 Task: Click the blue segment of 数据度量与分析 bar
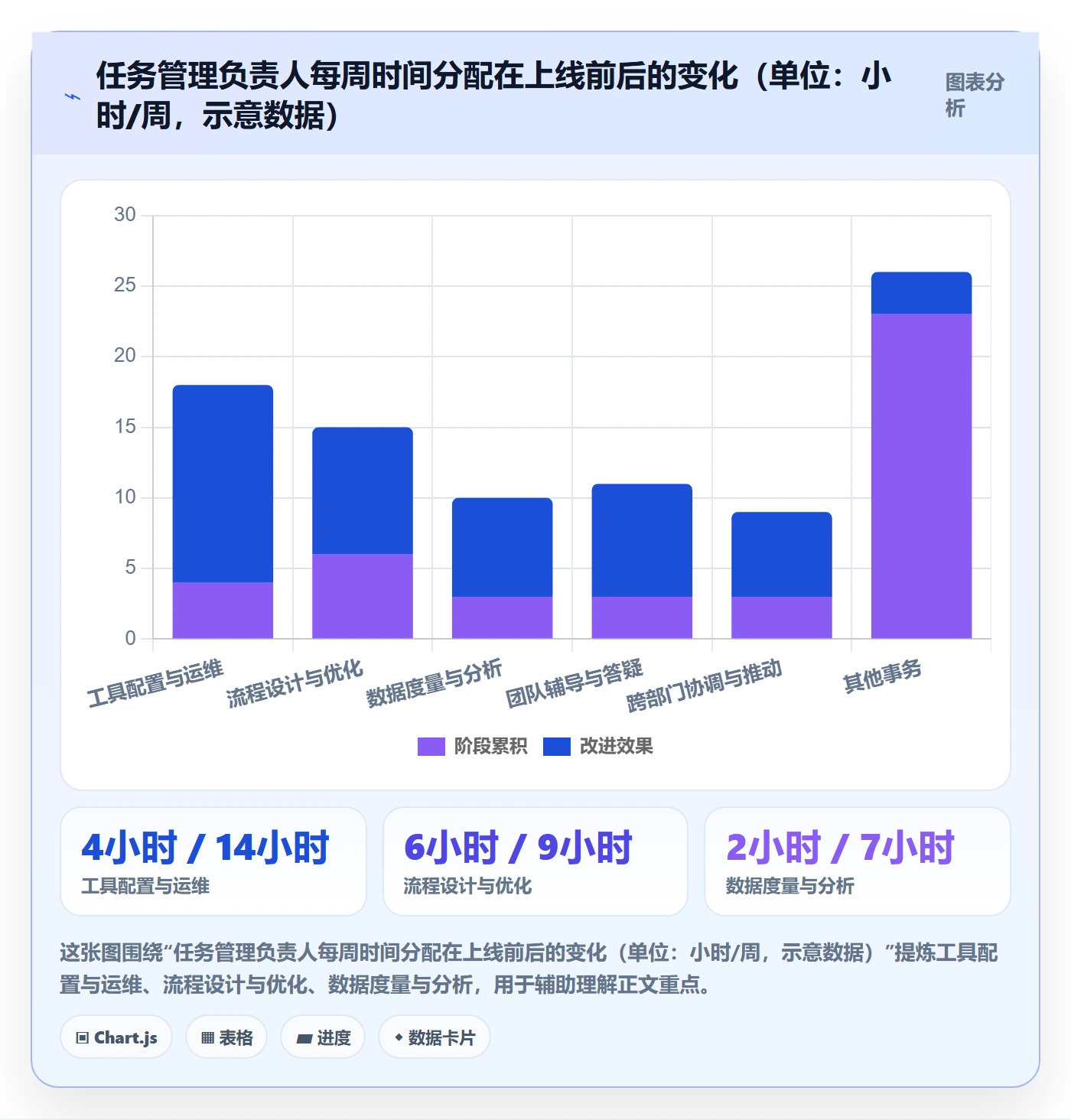pyautogui.click(x=502, y=547)
